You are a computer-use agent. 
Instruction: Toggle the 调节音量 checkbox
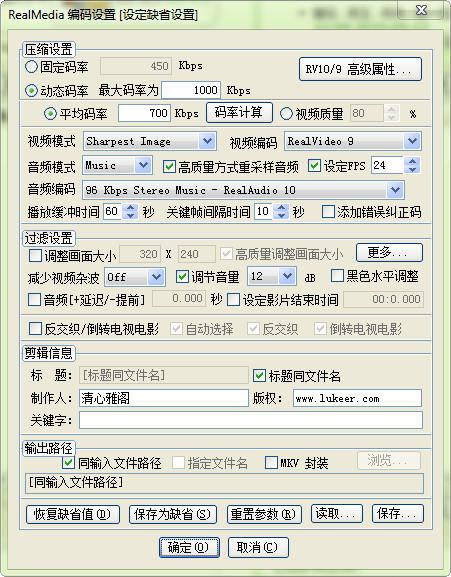(x=182, y=276)
